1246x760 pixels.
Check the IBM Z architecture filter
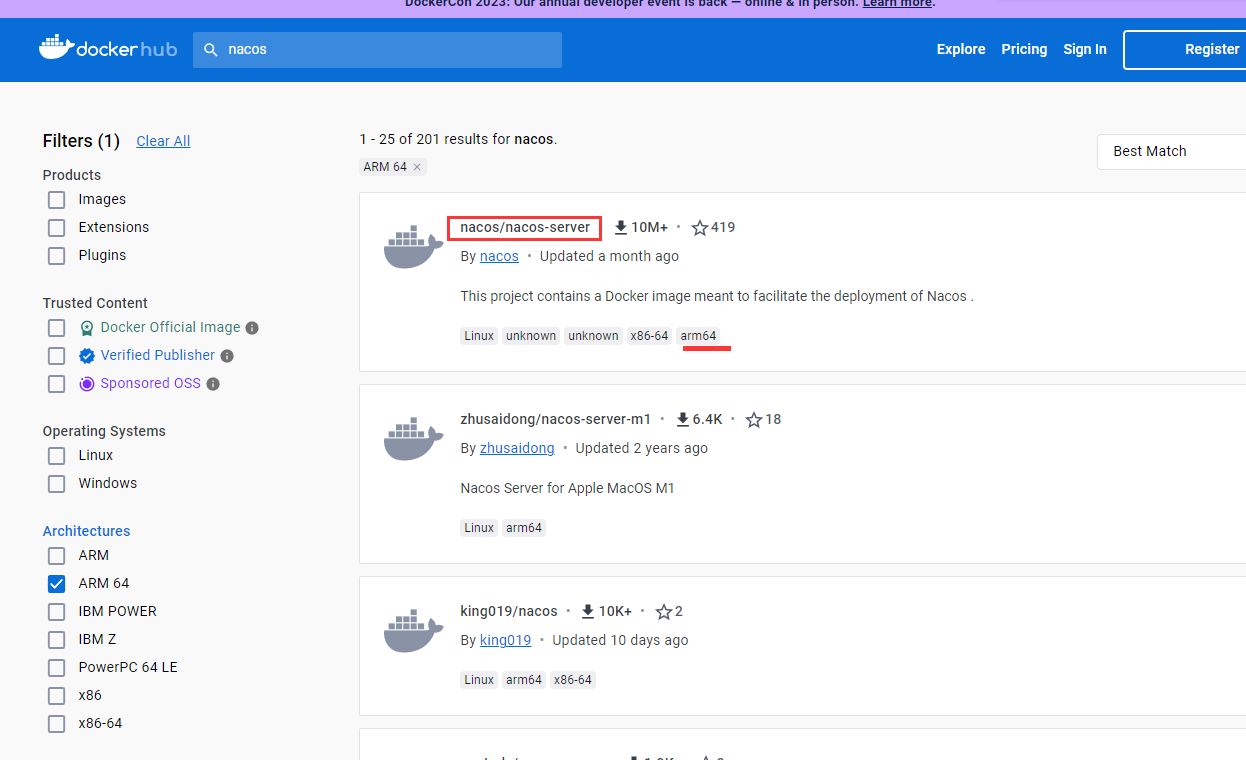[56, 640]
